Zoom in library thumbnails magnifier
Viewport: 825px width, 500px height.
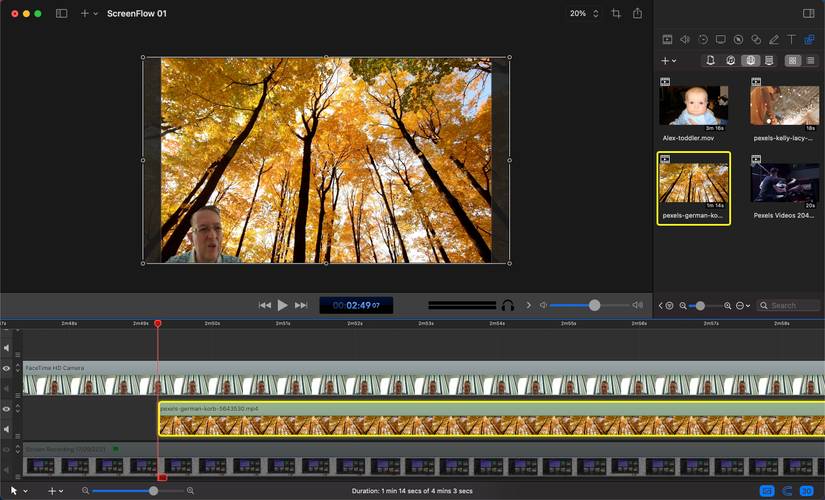tap(728, 305)
